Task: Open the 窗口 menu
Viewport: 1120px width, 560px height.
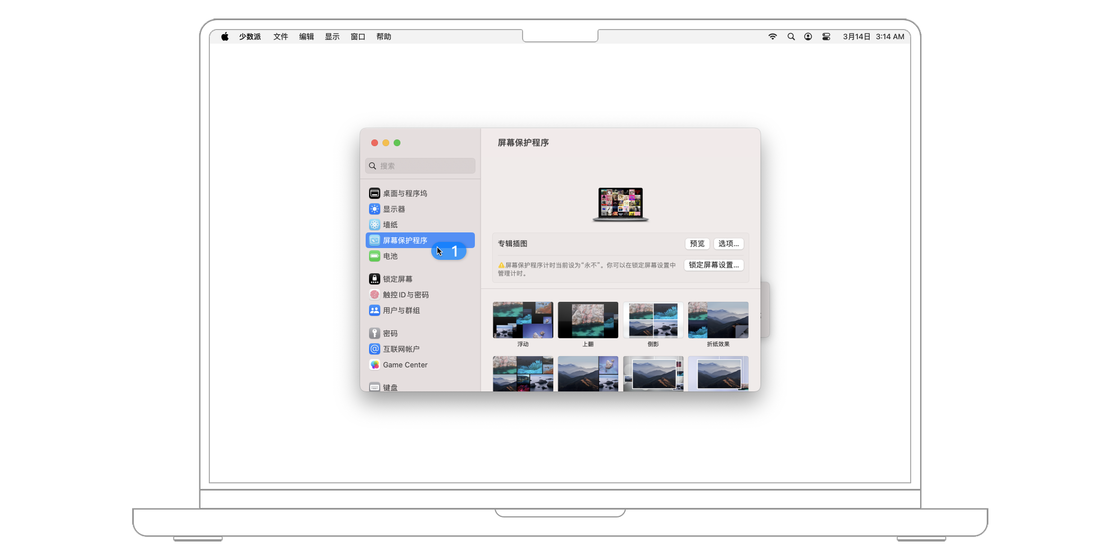Action: [358, 36]
